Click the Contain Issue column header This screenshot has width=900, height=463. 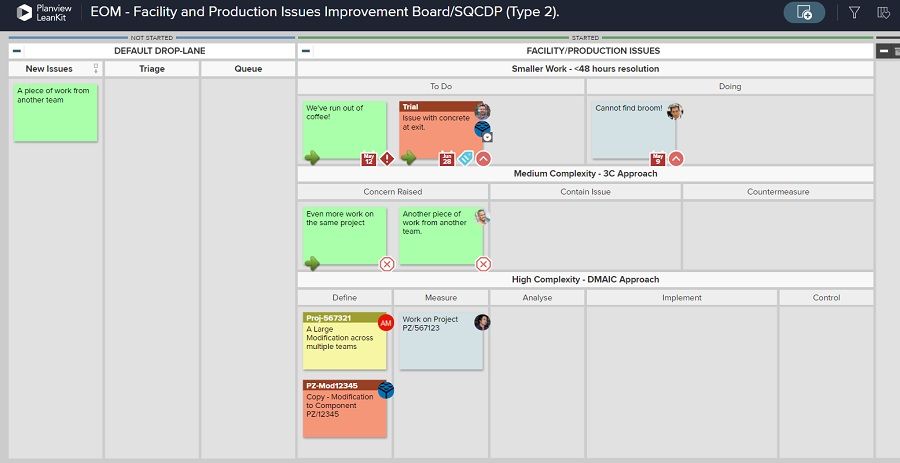585,192
